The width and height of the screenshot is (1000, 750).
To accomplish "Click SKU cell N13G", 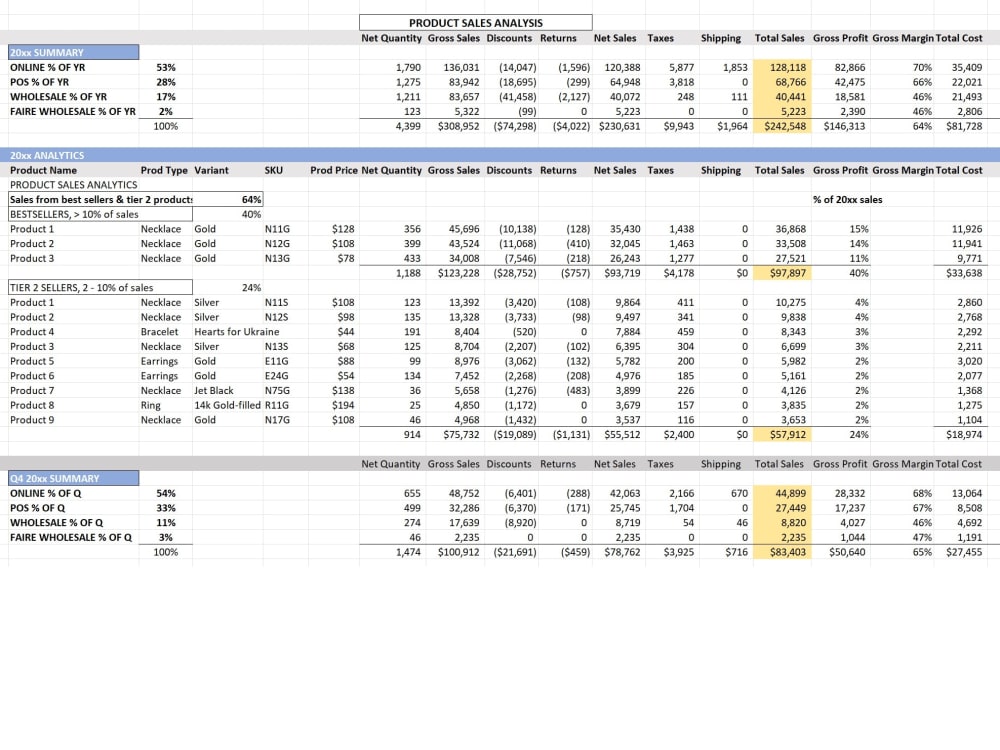I will pos(277,258).
